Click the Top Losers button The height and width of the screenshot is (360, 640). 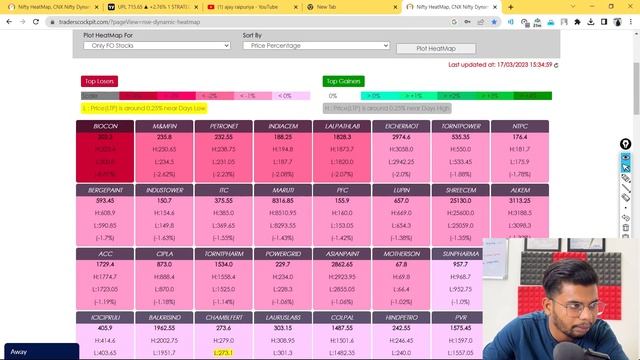pos(99,81)
